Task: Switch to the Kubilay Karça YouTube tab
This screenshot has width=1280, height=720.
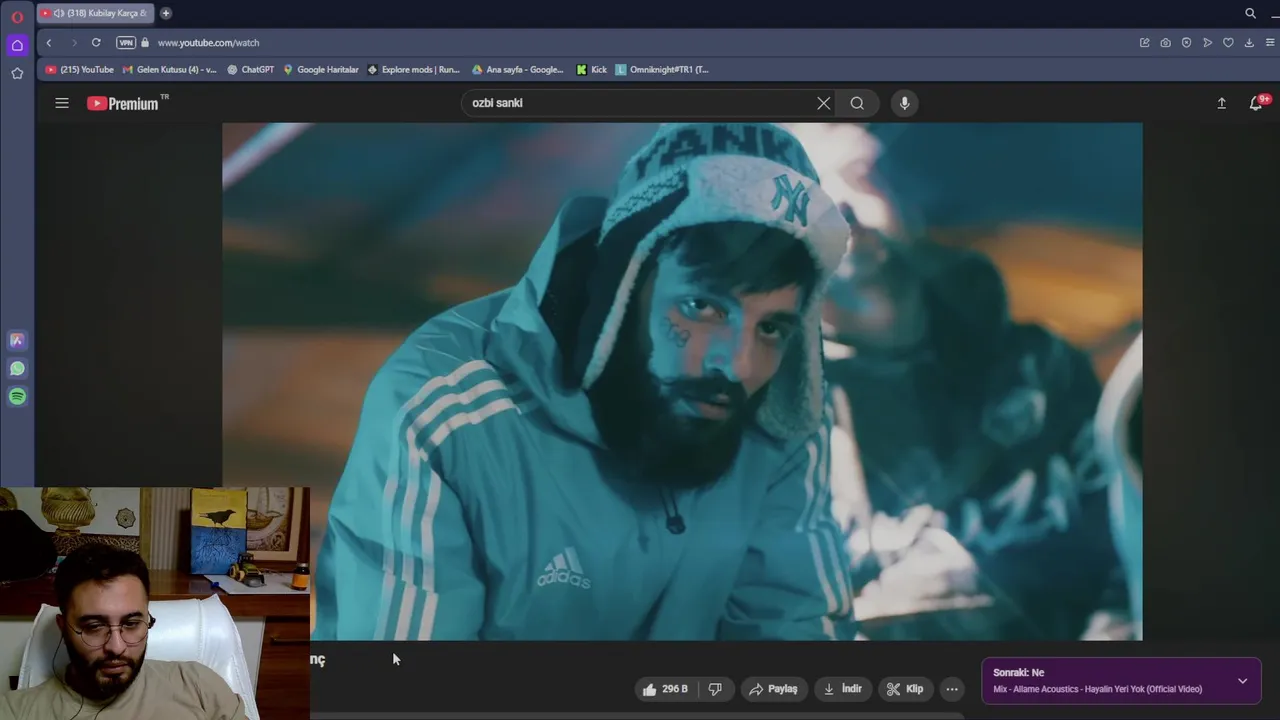Action: [95, 13]
